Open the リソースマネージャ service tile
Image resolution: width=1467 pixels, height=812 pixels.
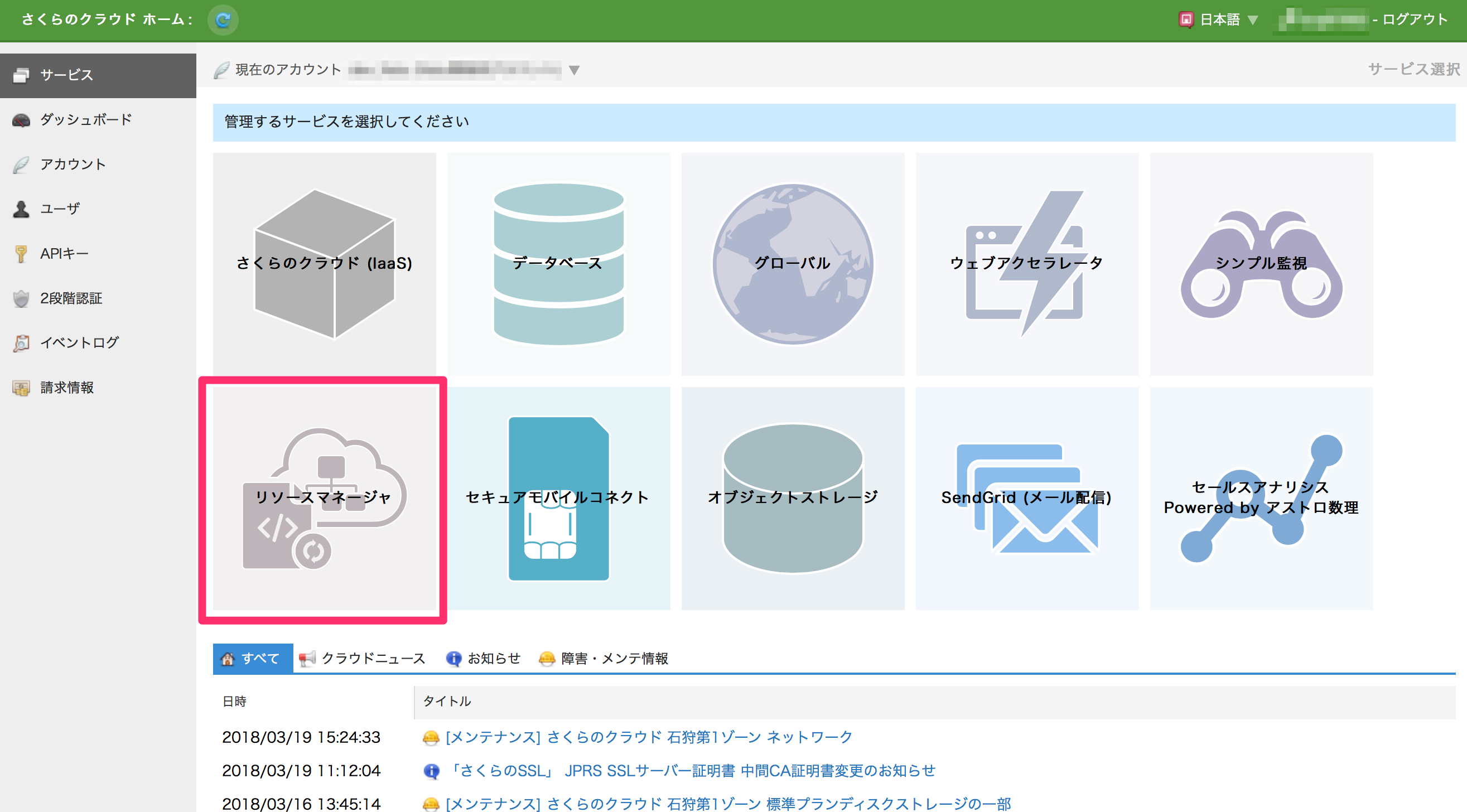pyautogui.click(x=325, y=498)
